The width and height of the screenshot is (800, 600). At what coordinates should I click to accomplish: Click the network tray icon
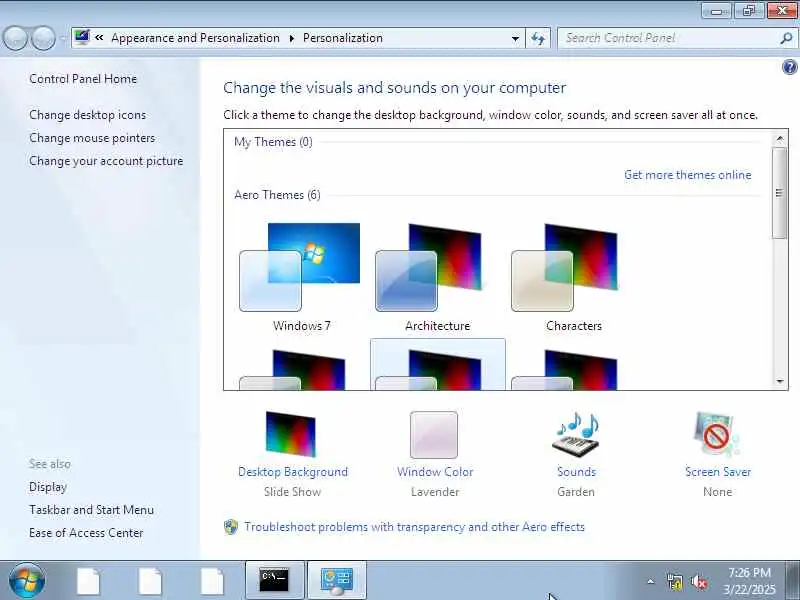click(x=674, y=582)
